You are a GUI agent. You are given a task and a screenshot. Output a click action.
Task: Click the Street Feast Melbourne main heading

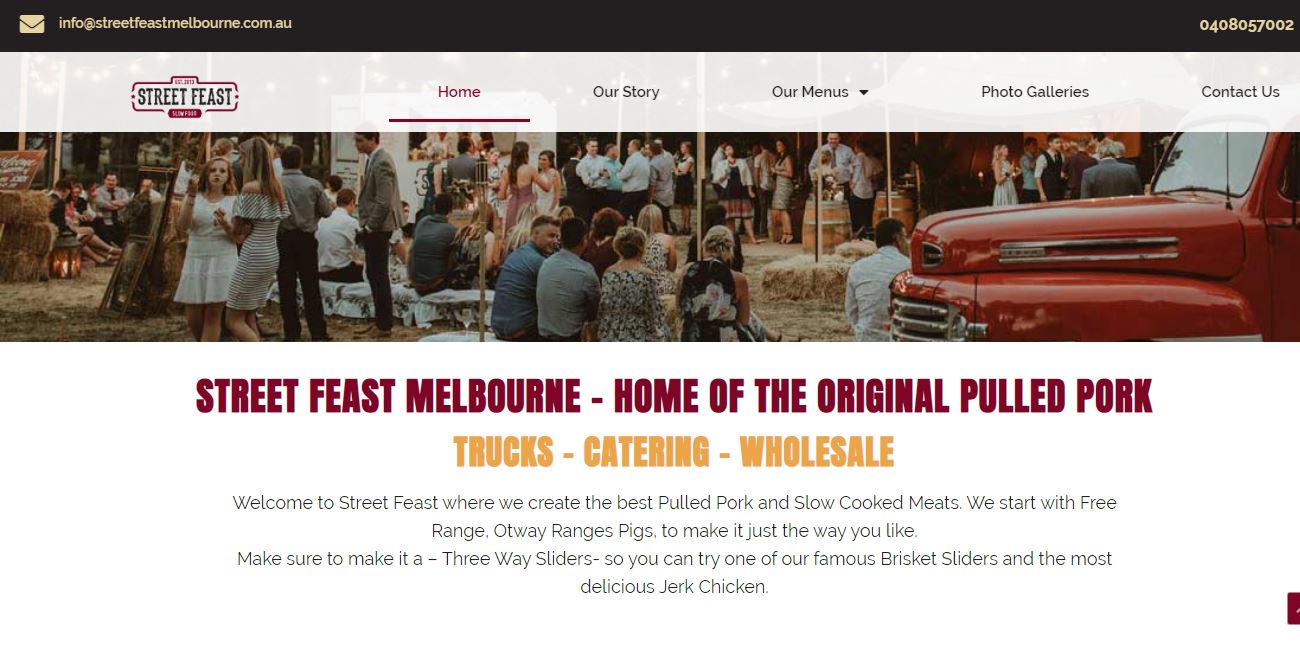click(x=674, y=397)
